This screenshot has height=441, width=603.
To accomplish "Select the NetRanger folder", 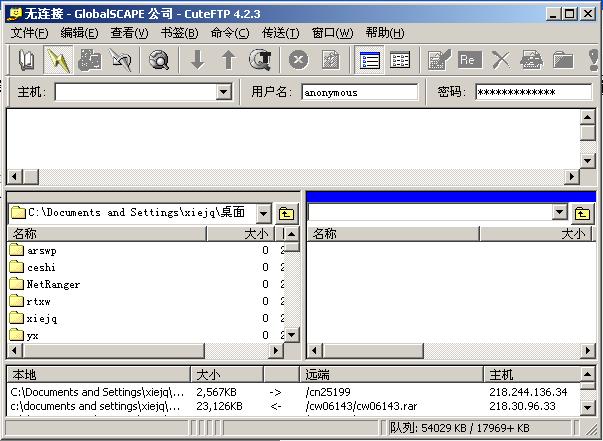I will [x=53, y=284].
